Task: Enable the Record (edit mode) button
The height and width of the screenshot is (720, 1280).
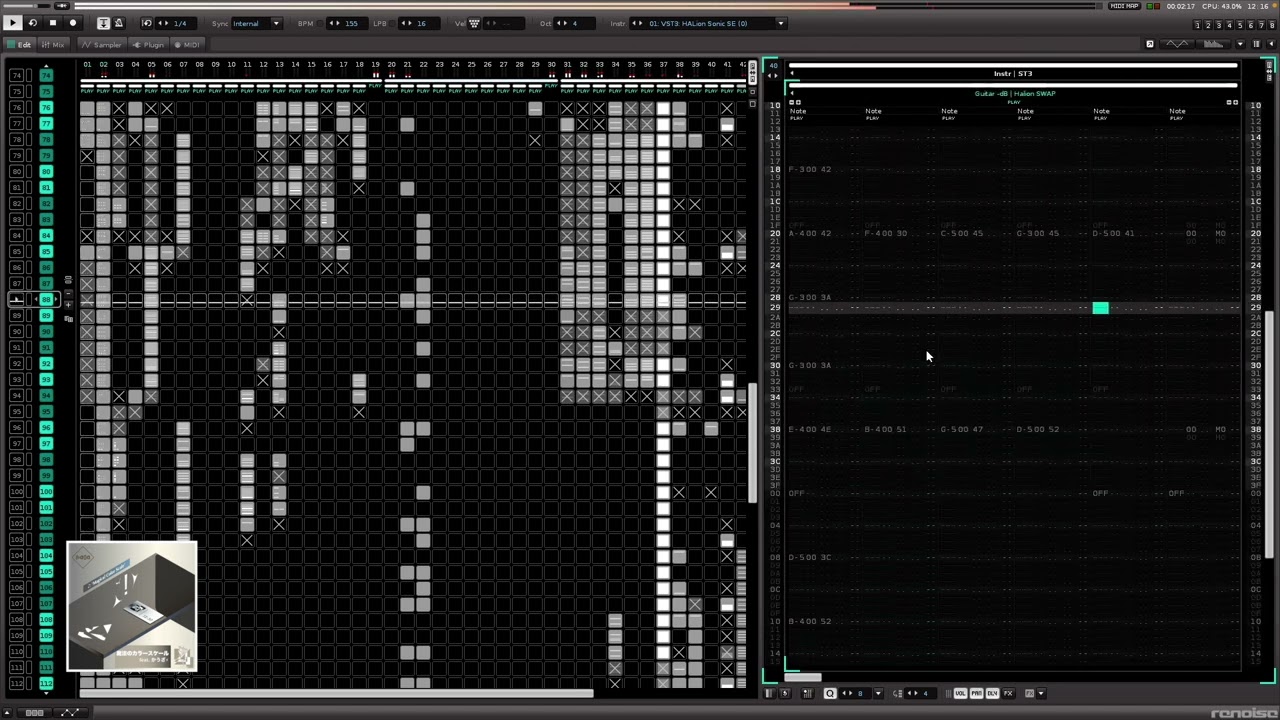Action: [72, 23]
